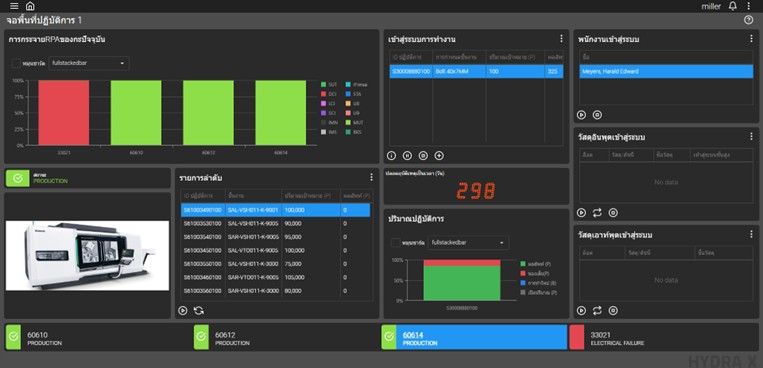Click green check icon on 60614 tile
The width and height of the screenshot is (763, 368).
(x=389, y=337)
